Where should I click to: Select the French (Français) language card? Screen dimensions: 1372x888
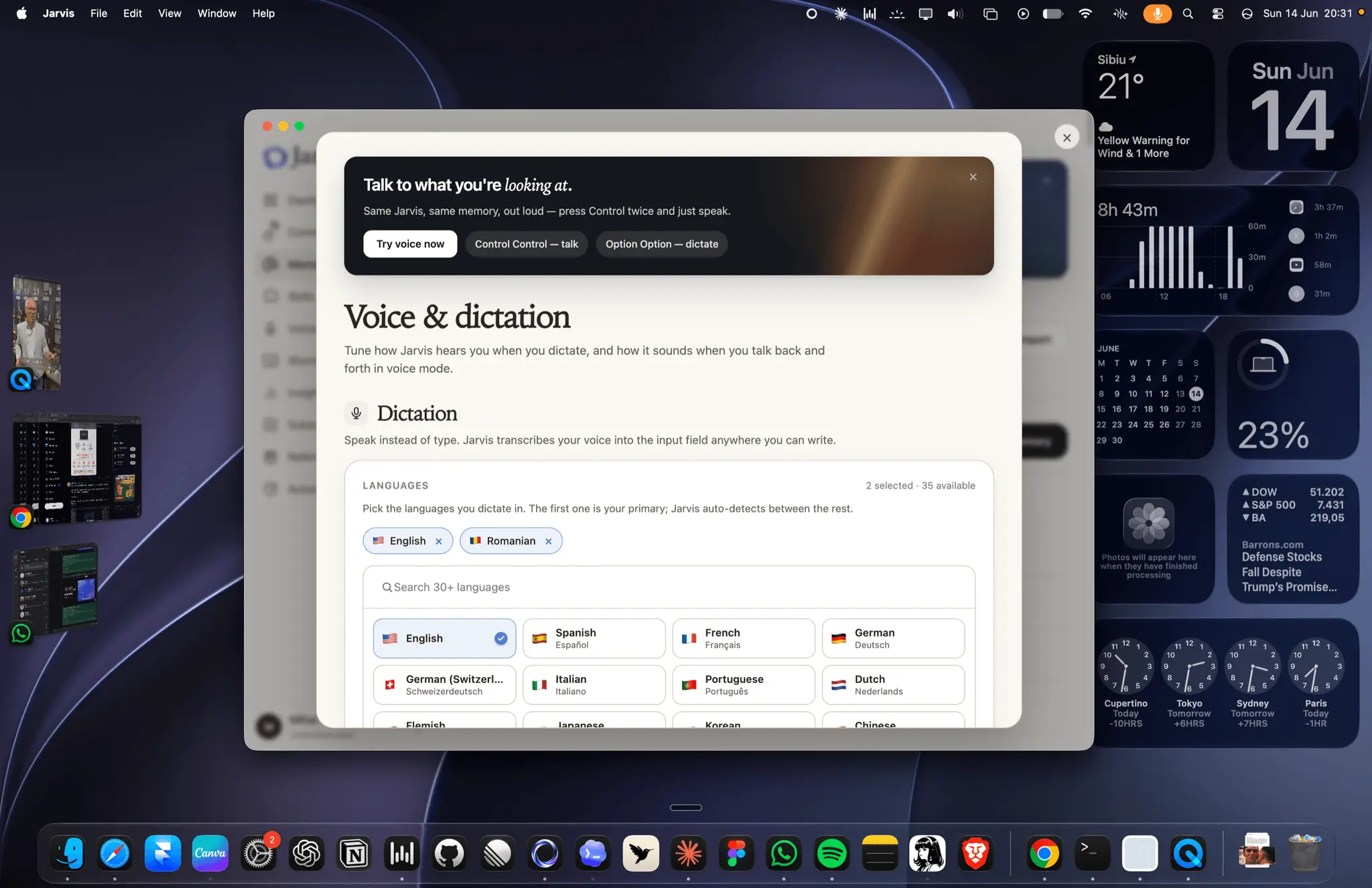744,638
